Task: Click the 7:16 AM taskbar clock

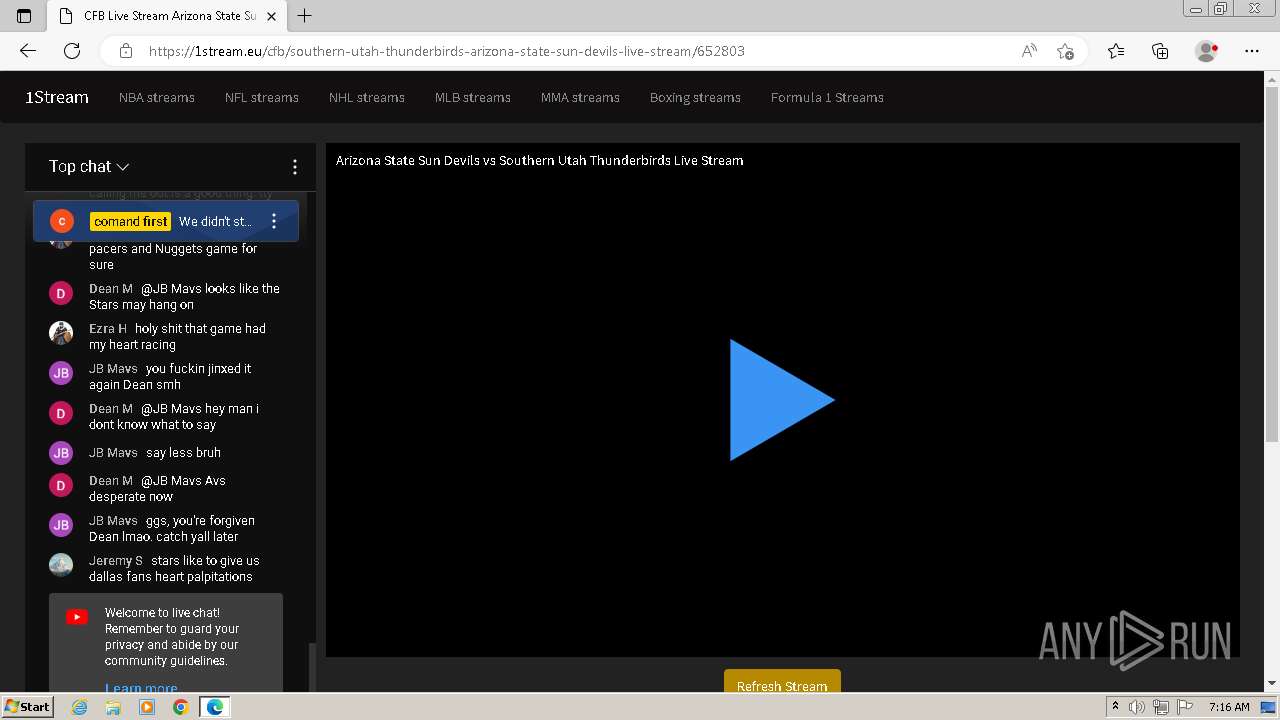Action: coord(1229,707)
